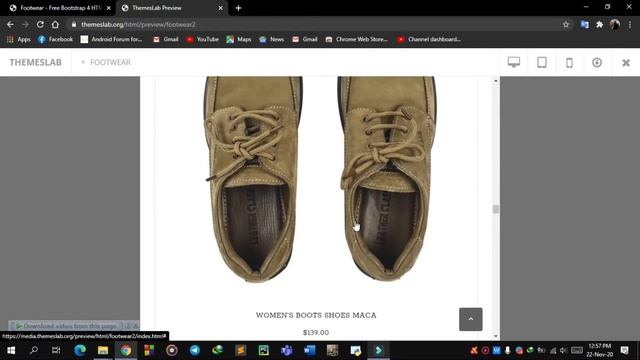Go to browser home page
The height and width of the screenshot is (360, 640).
pos(55,24)
